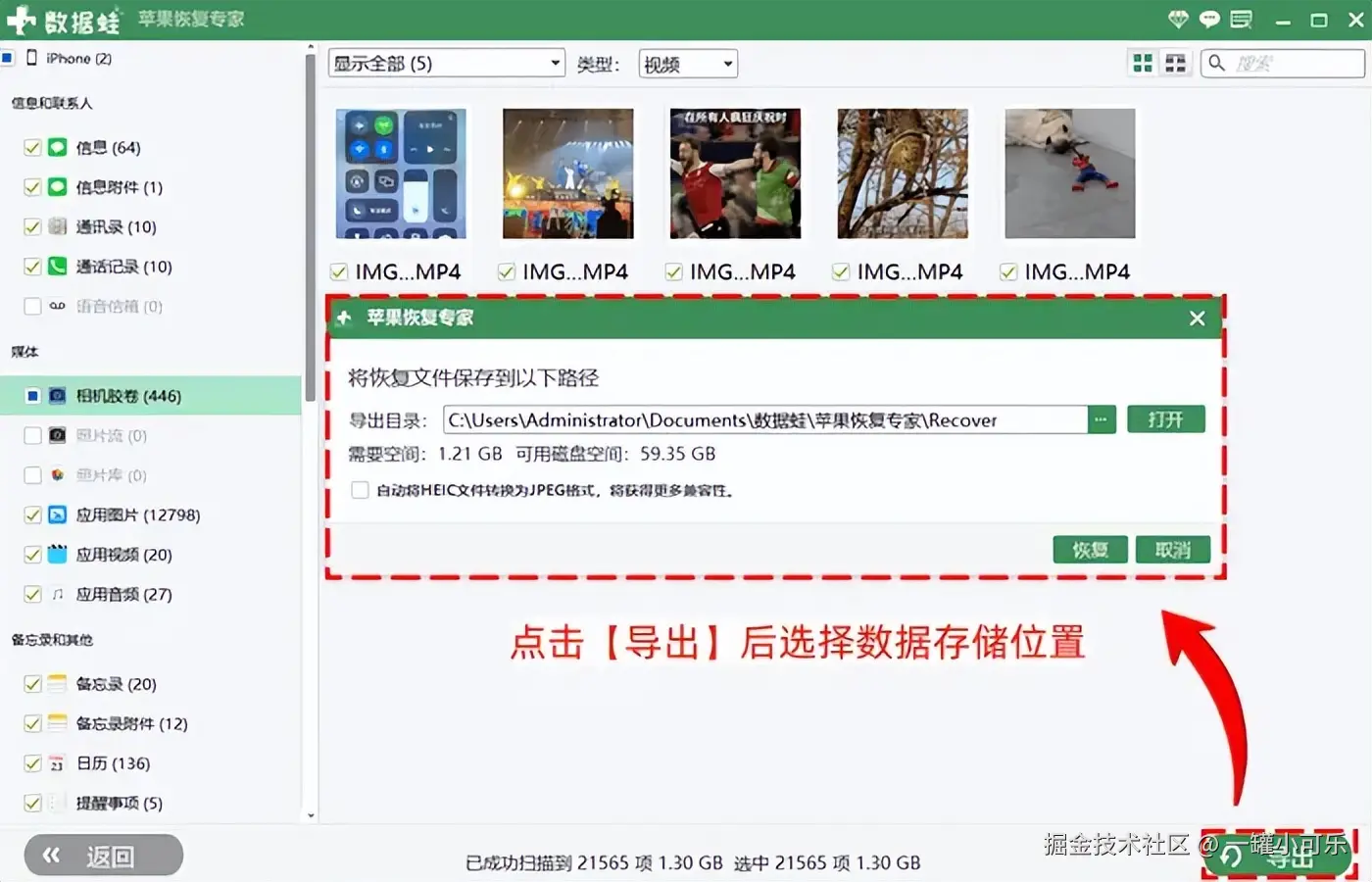Click the app videos (应用视频) icon
The height and width of the screenshot is (882, 1372).
(58, 554)
